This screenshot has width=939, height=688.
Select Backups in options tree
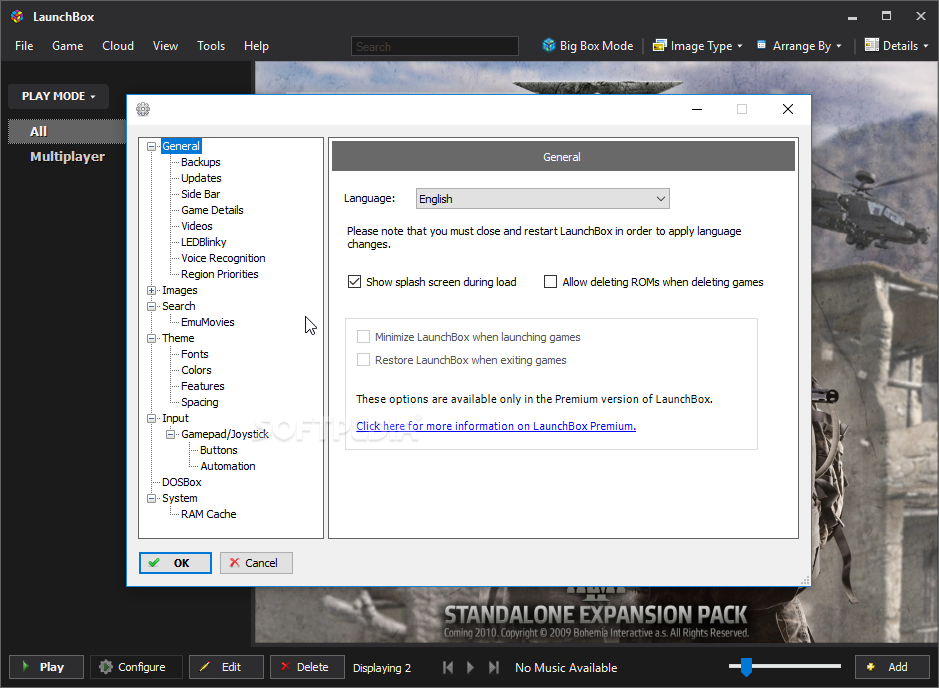point(201,162)
